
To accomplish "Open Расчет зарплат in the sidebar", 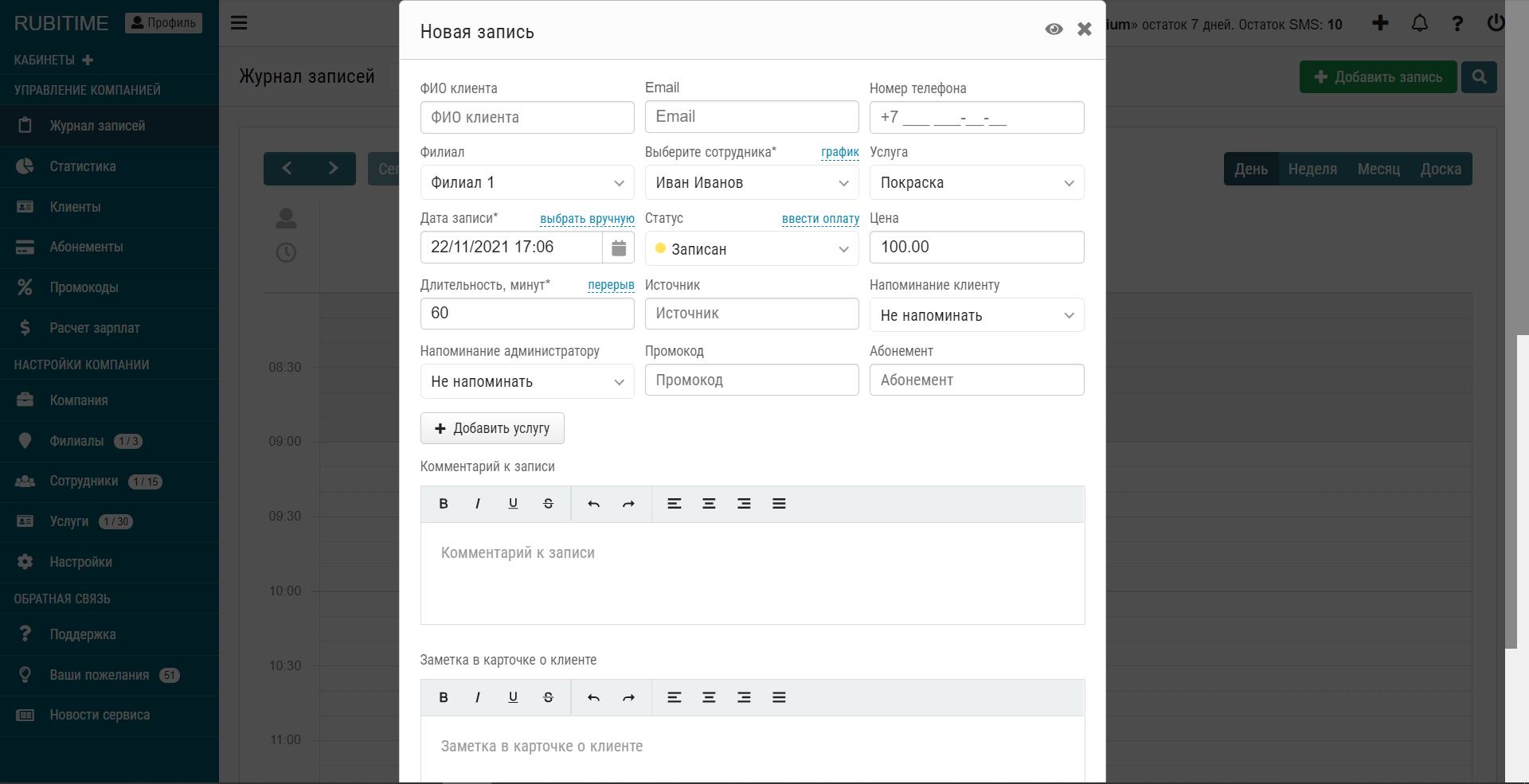I will pos(109,328).
